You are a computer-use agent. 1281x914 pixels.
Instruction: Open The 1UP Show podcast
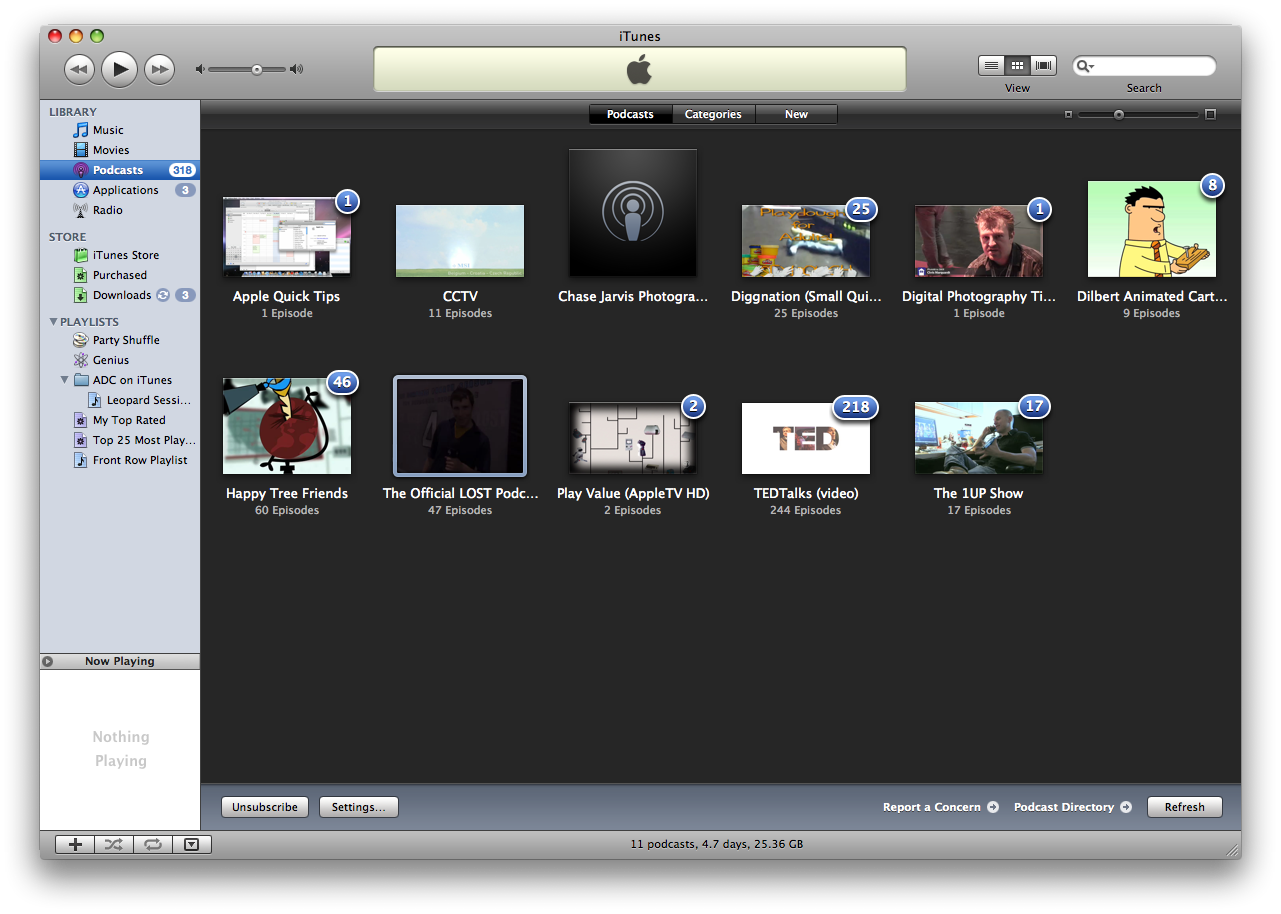point(979,438)
